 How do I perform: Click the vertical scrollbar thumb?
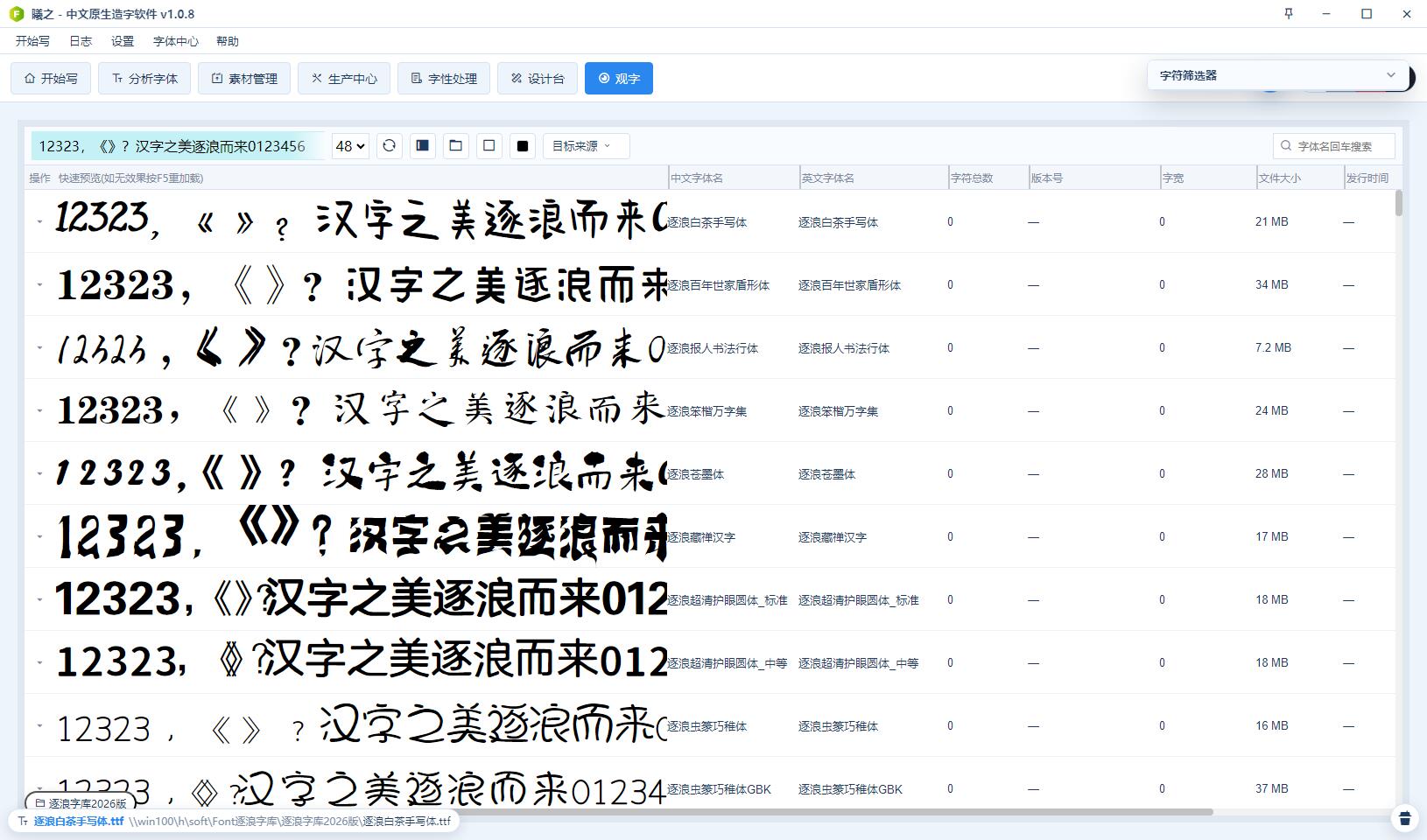tap(1399, 203)
